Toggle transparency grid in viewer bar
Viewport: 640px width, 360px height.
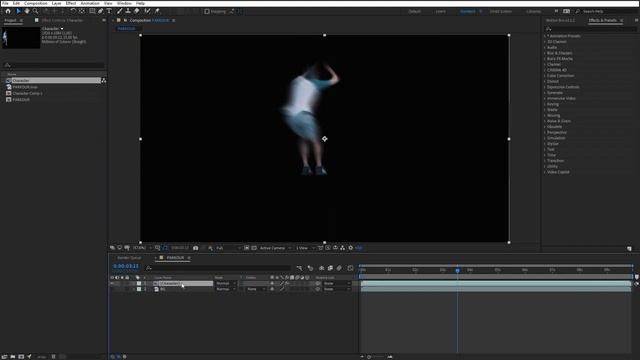click(x=254, y=248)
